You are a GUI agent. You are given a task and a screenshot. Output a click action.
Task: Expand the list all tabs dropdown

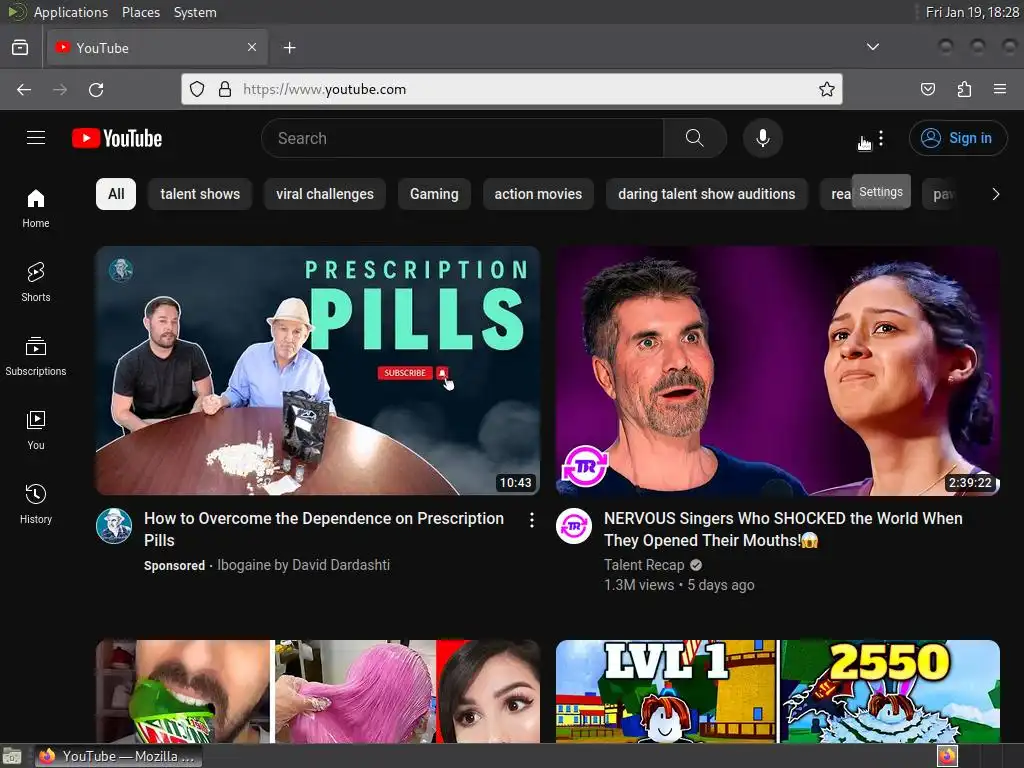click(x=872, y=47)
